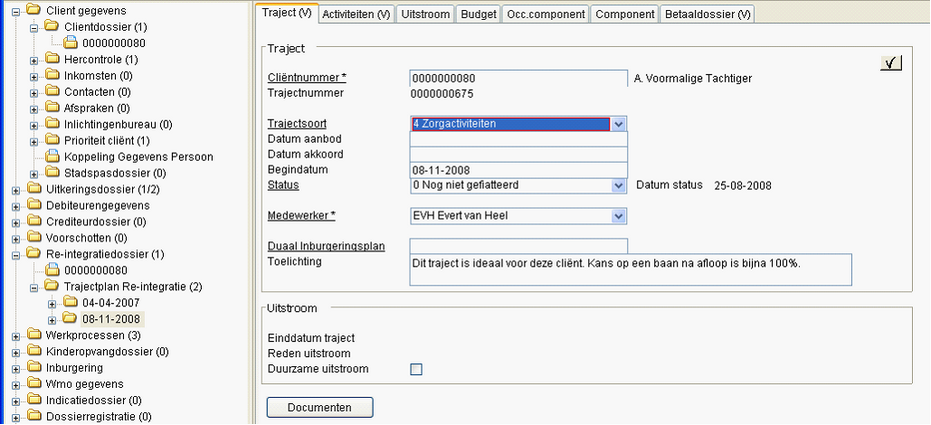Click the Afspraken folder icon

click(53, 107)
